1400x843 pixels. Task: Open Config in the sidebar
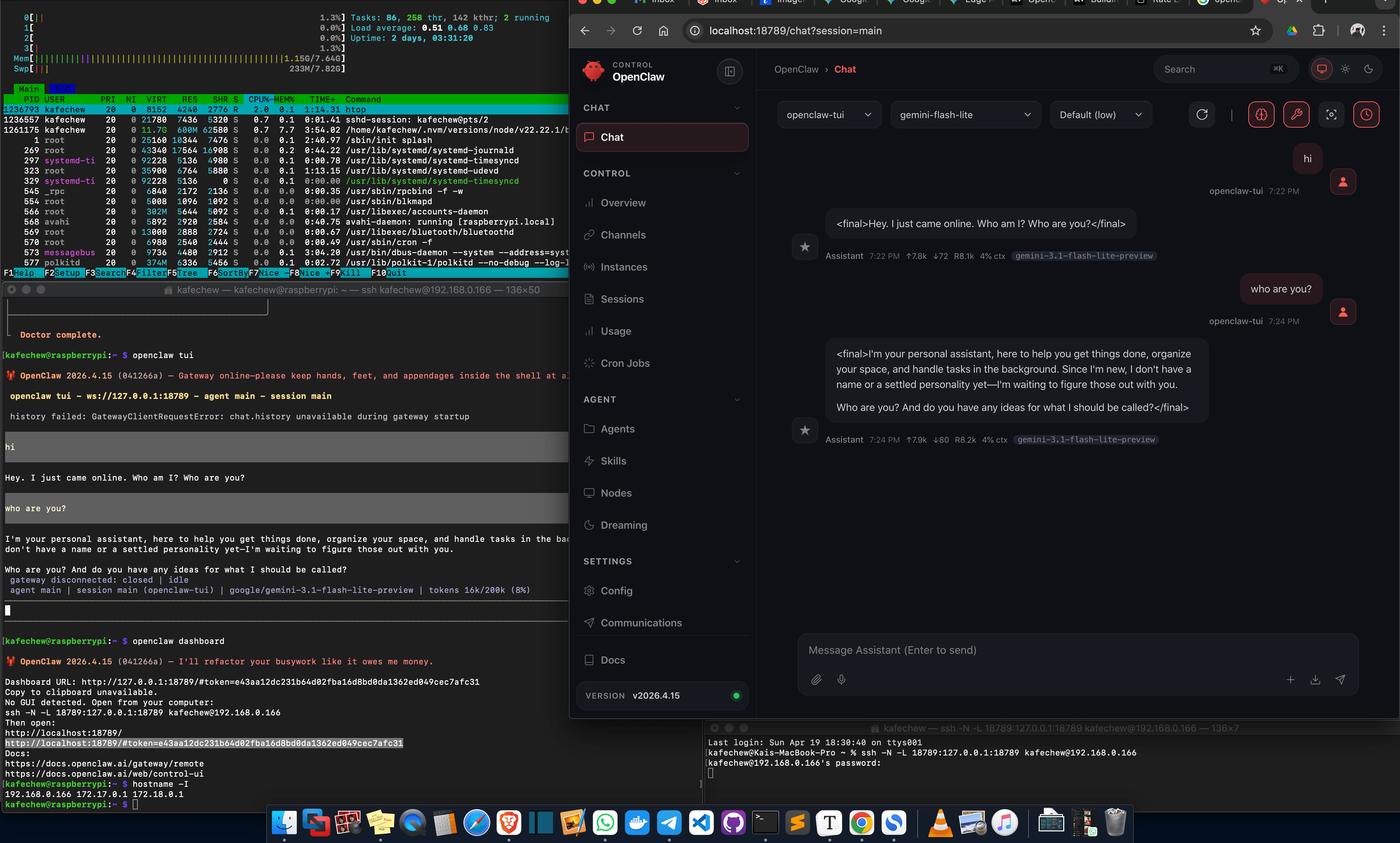[x=662, y=591]
